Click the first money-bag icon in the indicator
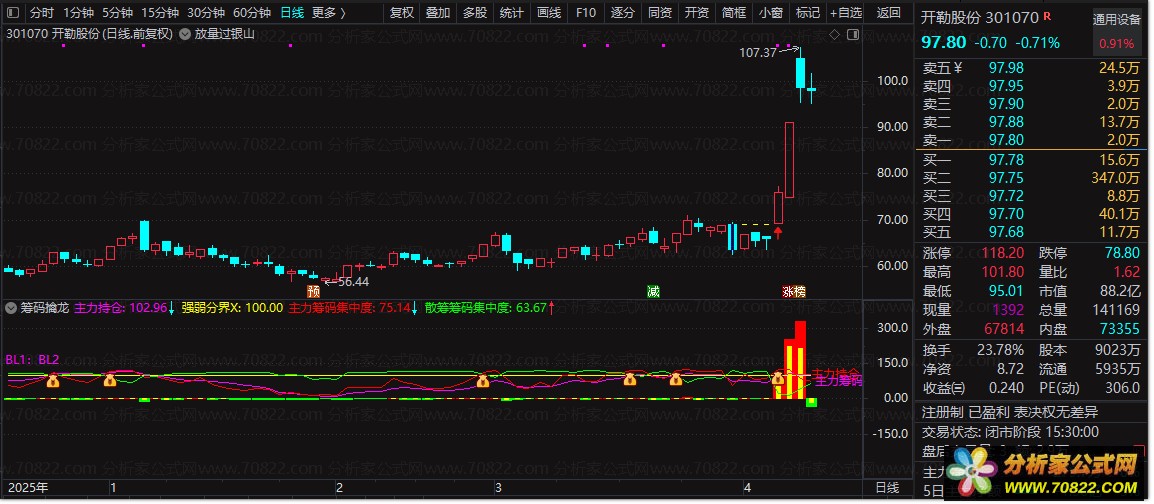Viewport: 1154px width, 504px height. 53,380
